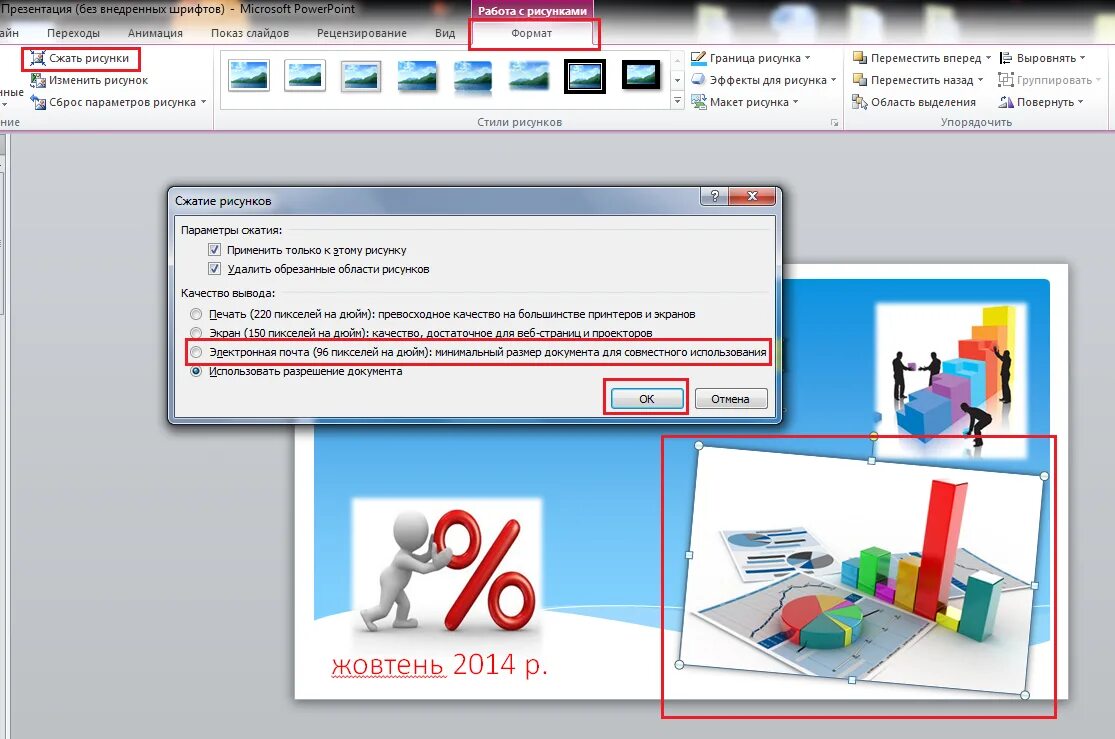Screen dimensions: 1115x739
Task: Expand the Макет рисунка dropdown arrow
Action: point(796,102)
